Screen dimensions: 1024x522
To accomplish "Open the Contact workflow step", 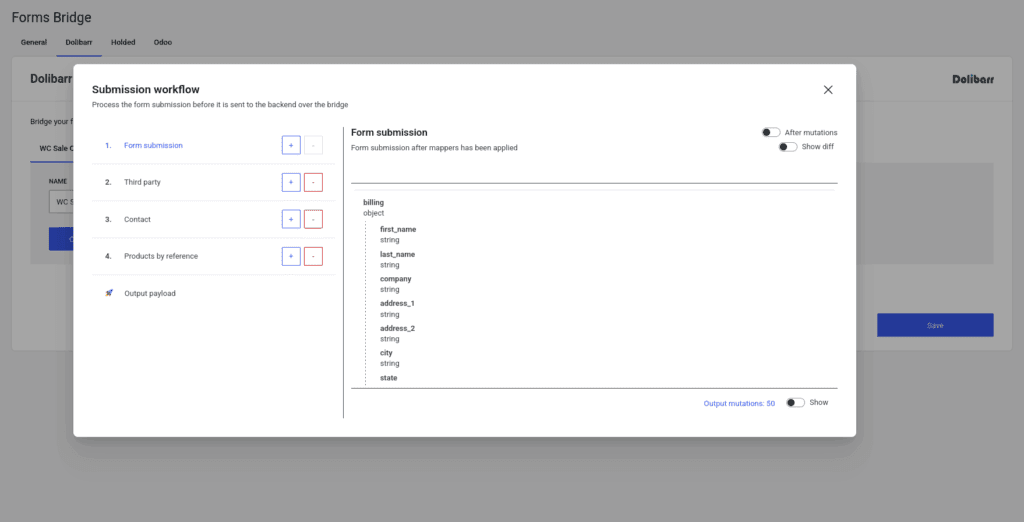I will [x=137, y=220].
